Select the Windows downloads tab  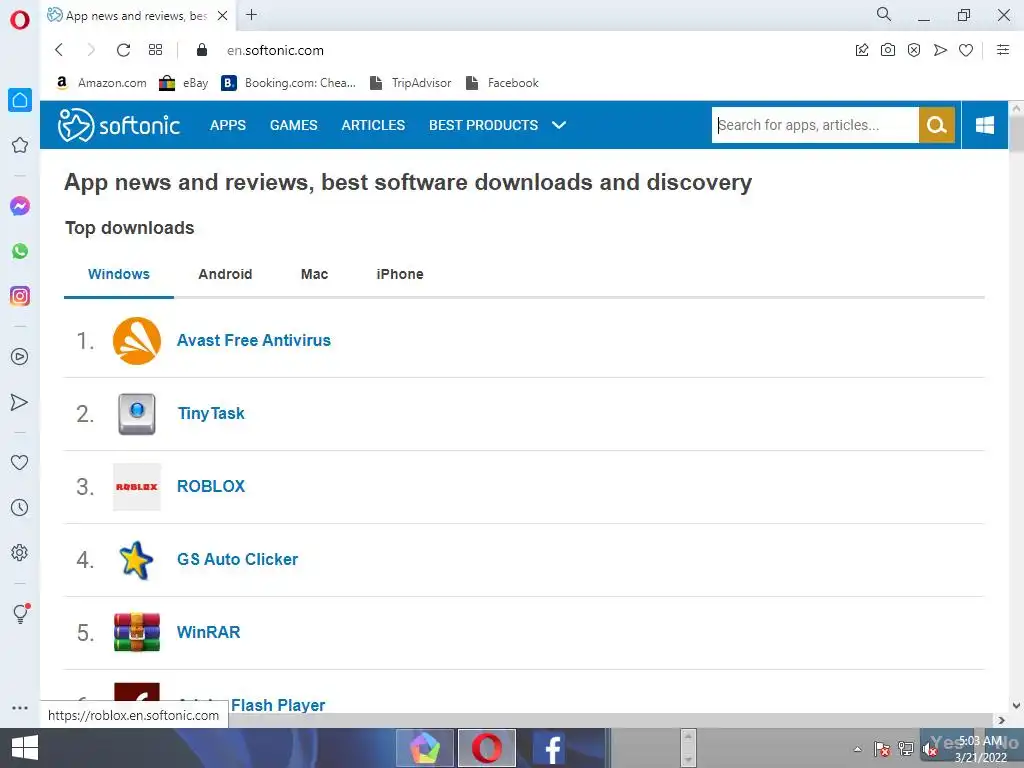pyautogui.click(x=119, y=274)
